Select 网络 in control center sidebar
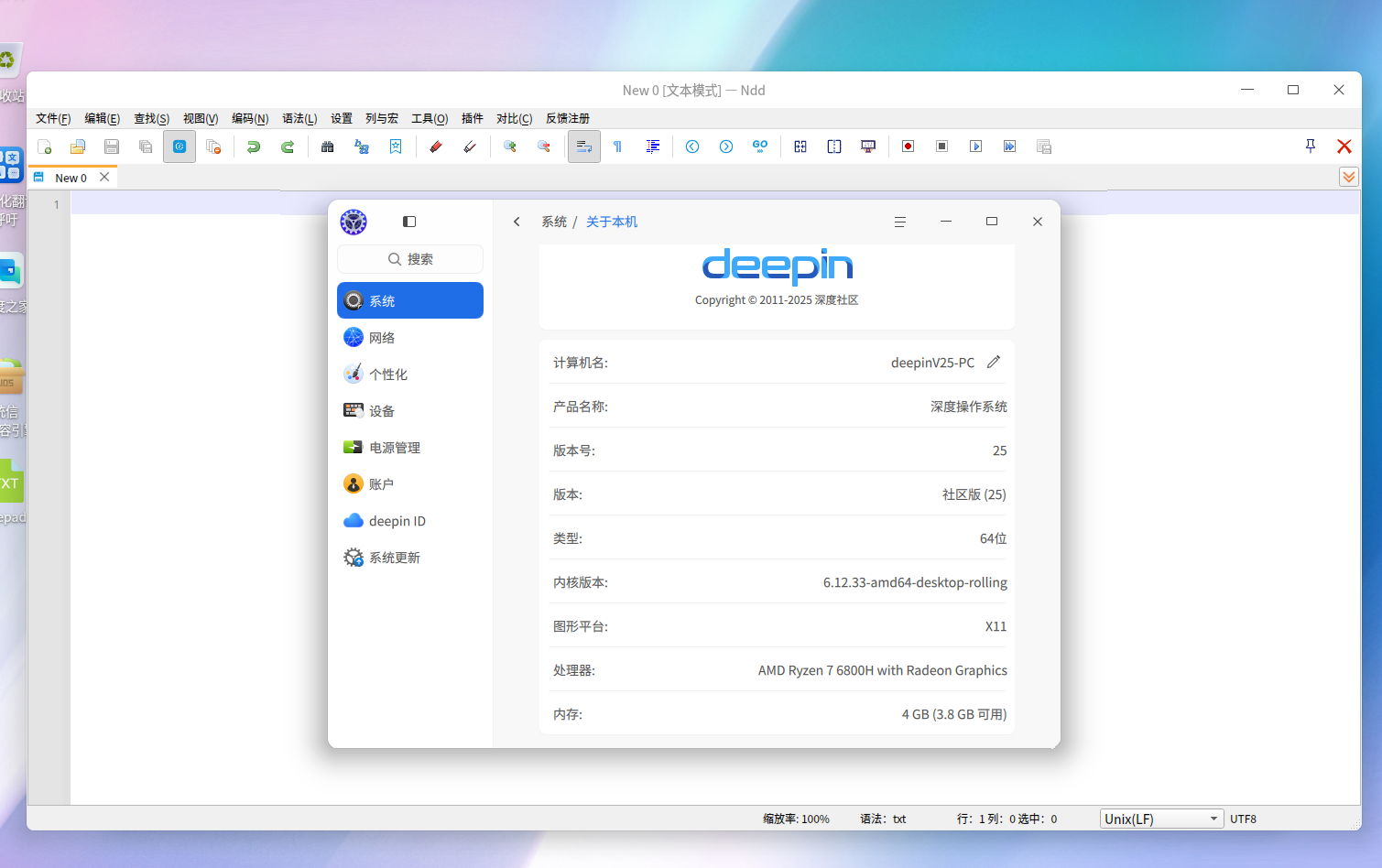The width and height of the screenshot is (1382, 868). 410,337
